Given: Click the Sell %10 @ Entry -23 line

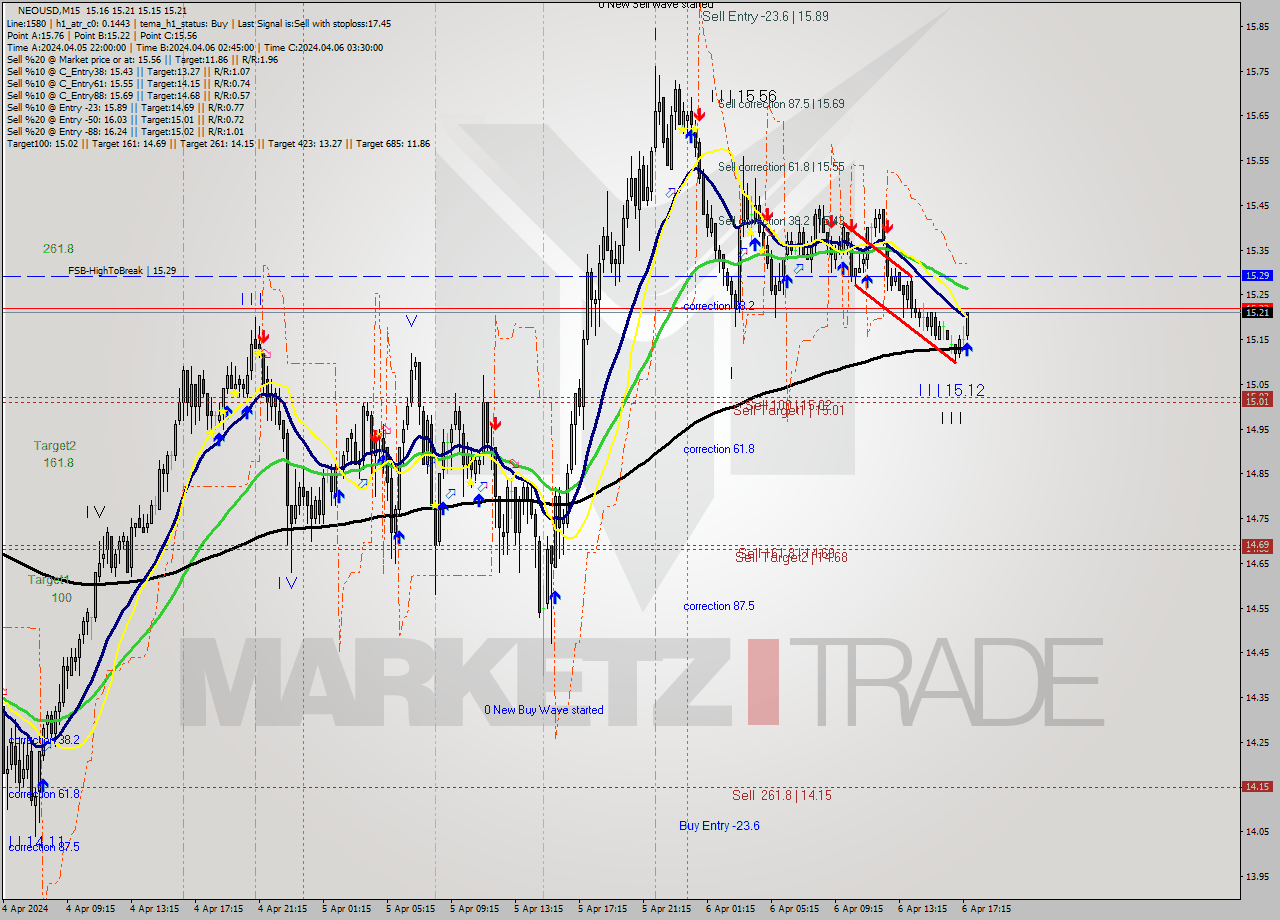Looking at the screenshot, I should 125,107.
